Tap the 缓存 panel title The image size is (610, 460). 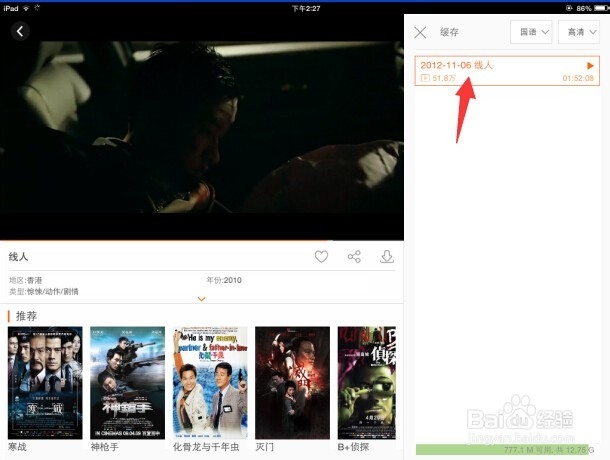click(x=449, y=32)
